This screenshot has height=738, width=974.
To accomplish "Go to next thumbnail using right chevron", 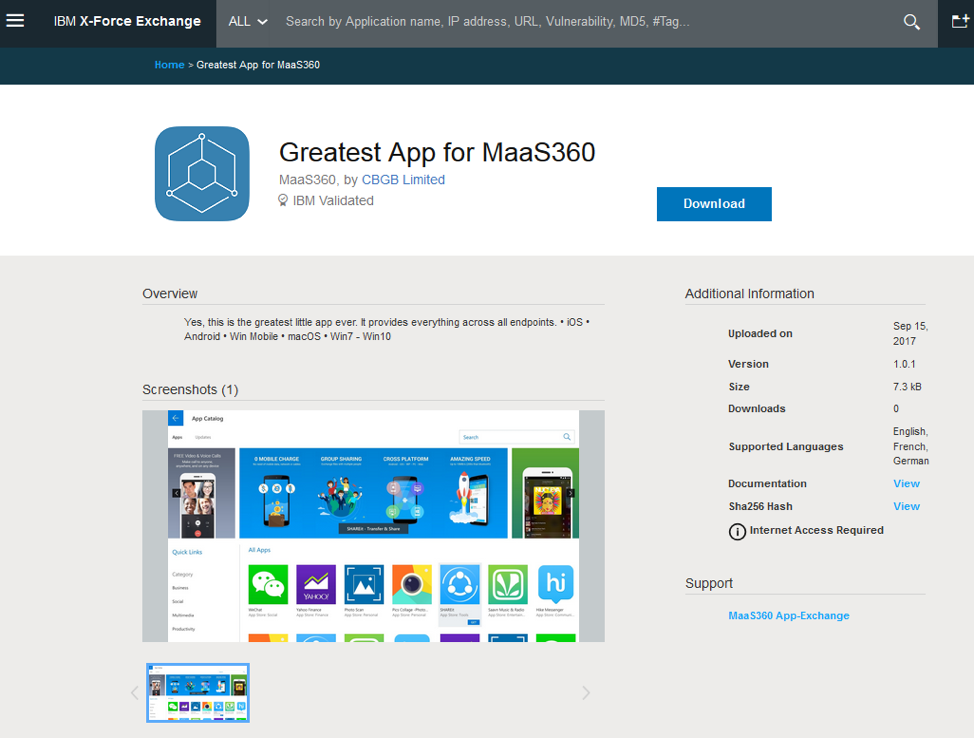I will pyautogui.click(x=586, y=693).
